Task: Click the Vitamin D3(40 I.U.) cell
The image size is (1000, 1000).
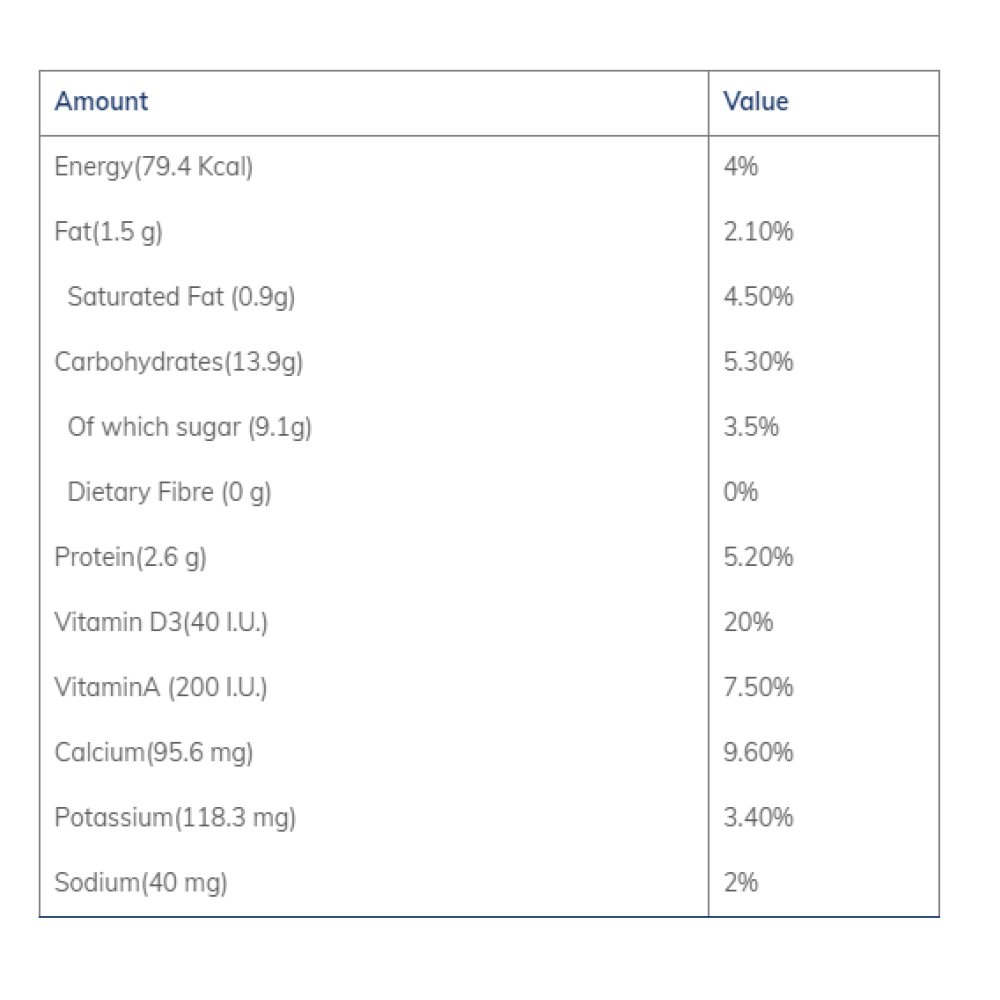Action: [161, 622]
